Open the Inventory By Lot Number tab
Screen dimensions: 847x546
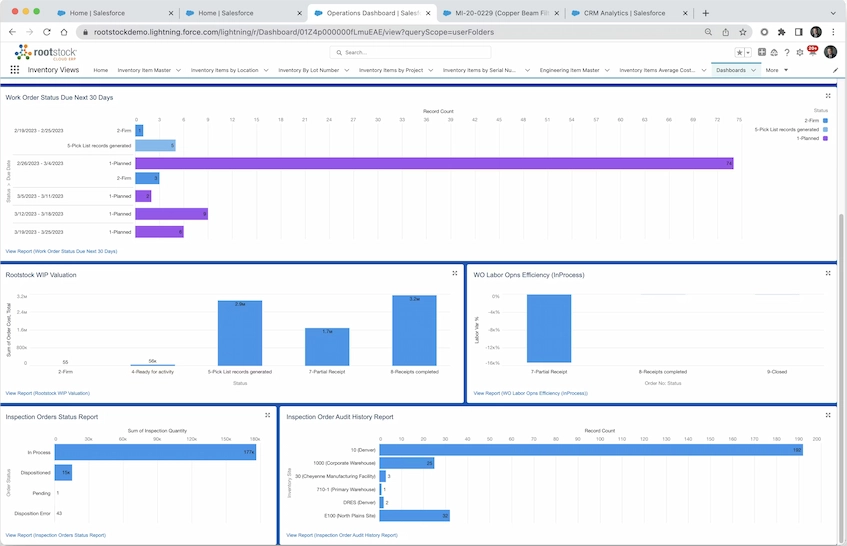pos(308,70)
